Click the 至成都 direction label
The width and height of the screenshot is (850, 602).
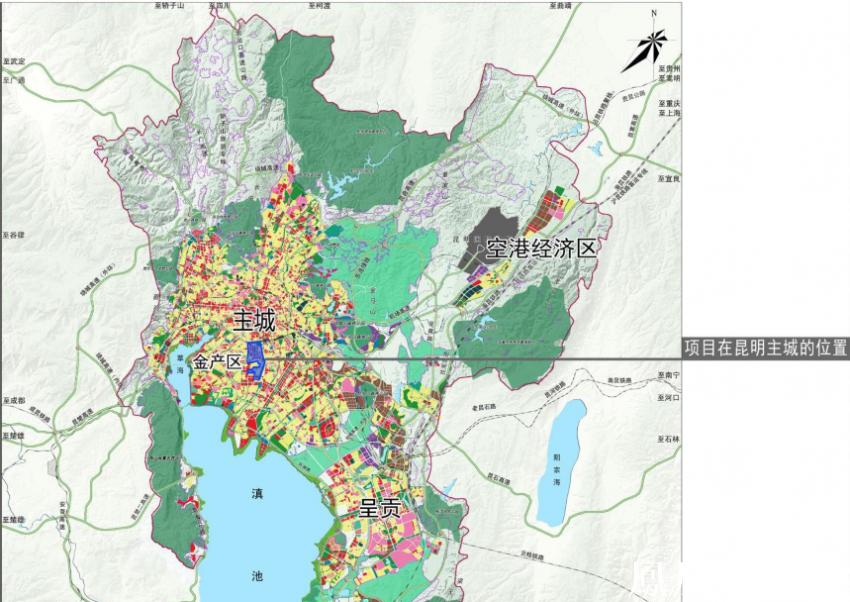14,401
